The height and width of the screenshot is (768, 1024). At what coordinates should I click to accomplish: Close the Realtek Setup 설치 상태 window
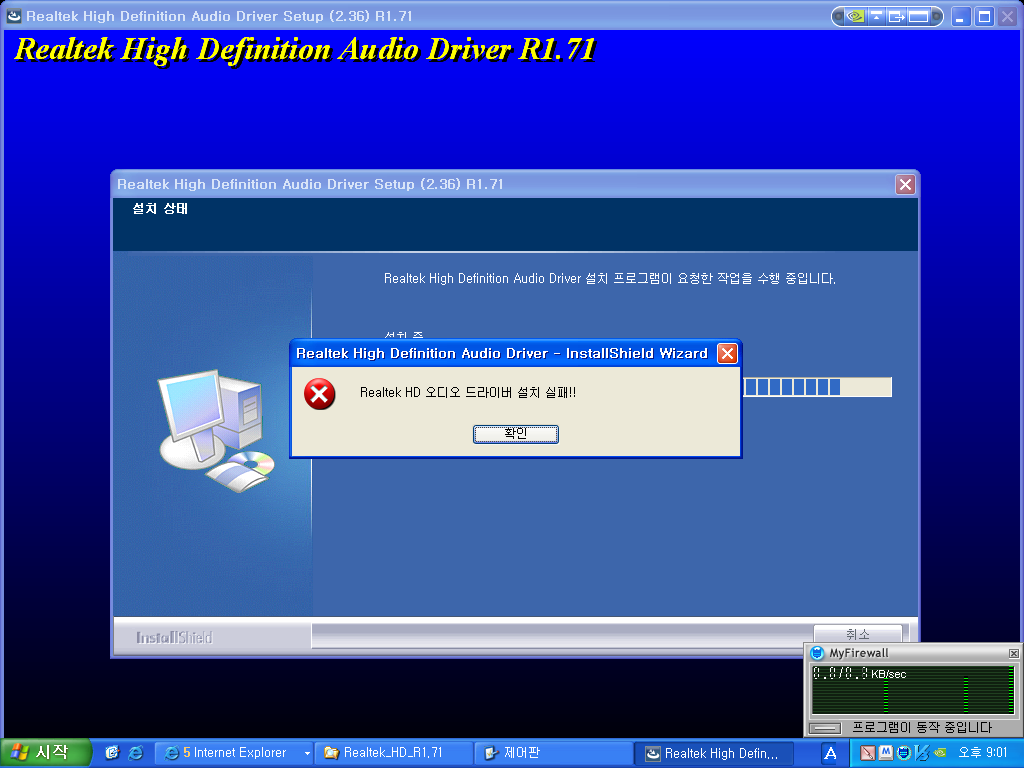905,185
